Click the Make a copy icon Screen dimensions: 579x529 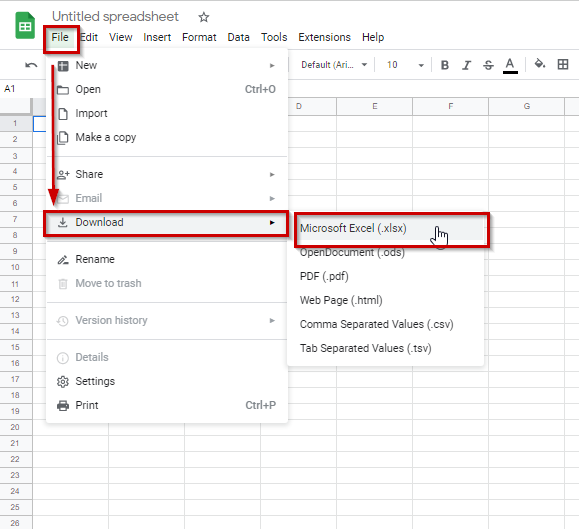point(62,138)
